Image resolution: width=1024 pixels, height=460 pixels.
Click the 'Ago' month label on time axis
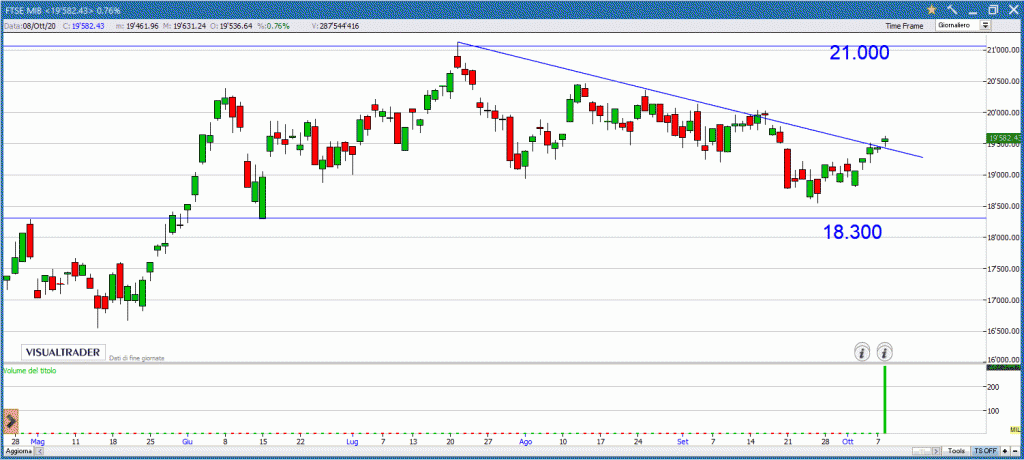point(526,441)
